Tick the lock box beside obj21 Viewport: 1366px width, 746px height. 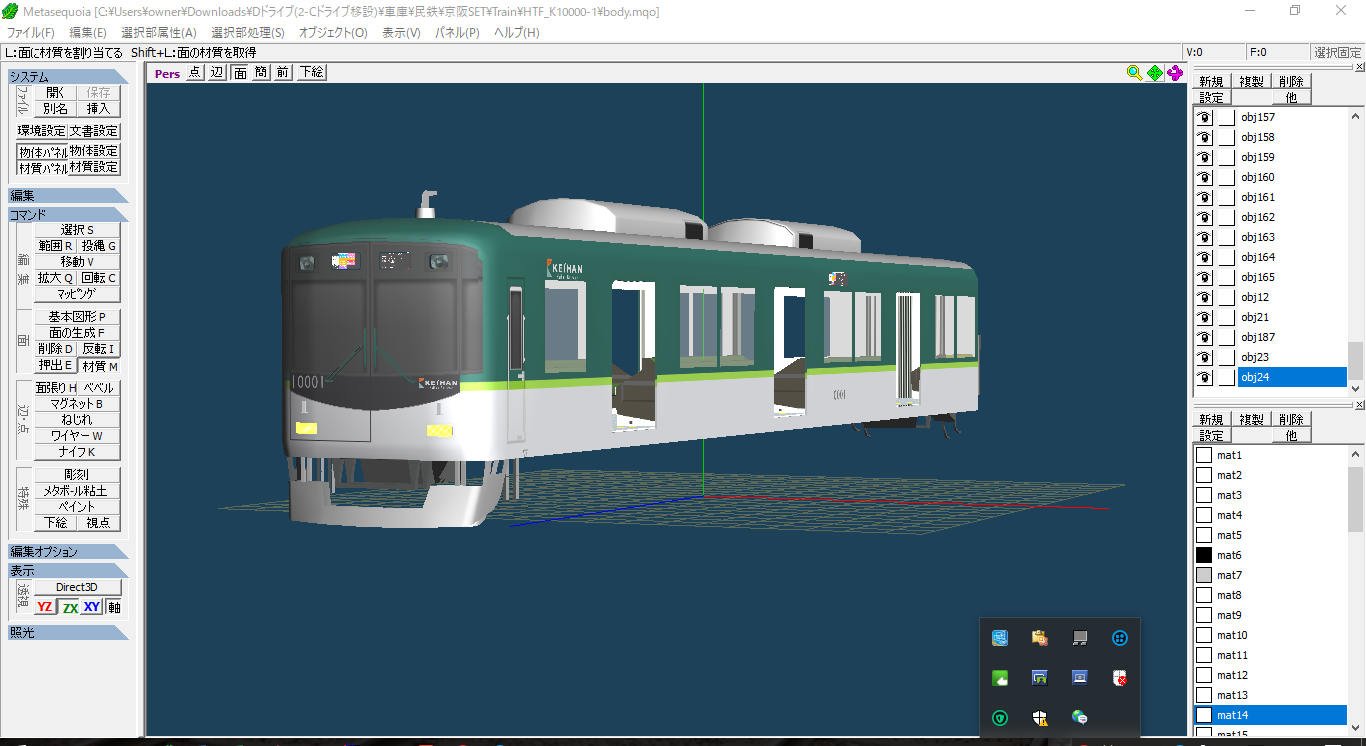(x=1226, y=317)
